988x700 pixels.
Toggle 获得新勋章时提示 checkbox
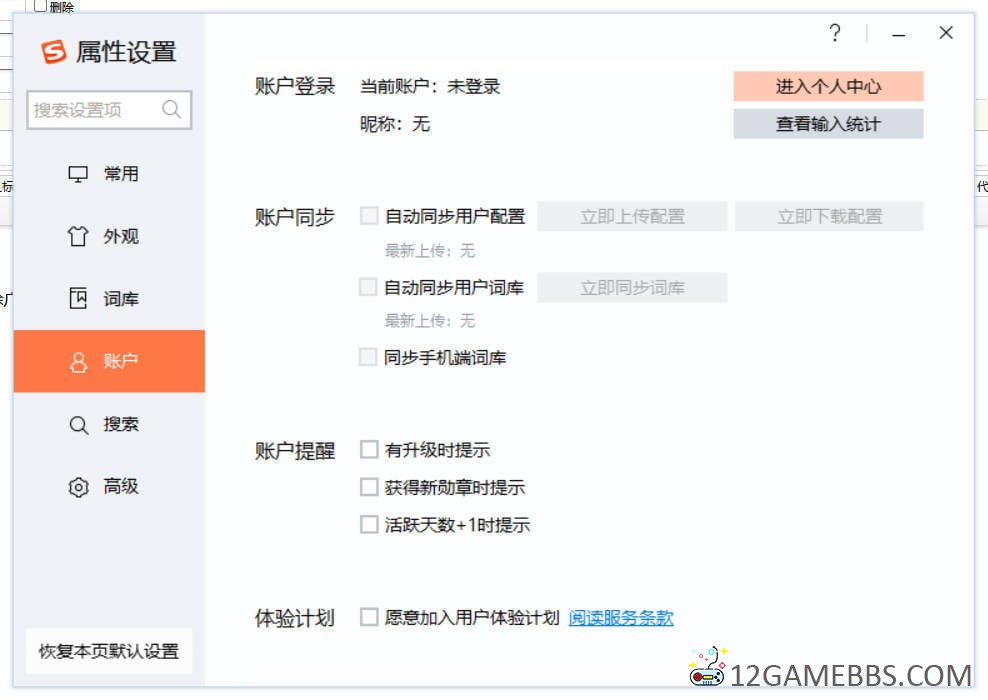pos(369,487)
